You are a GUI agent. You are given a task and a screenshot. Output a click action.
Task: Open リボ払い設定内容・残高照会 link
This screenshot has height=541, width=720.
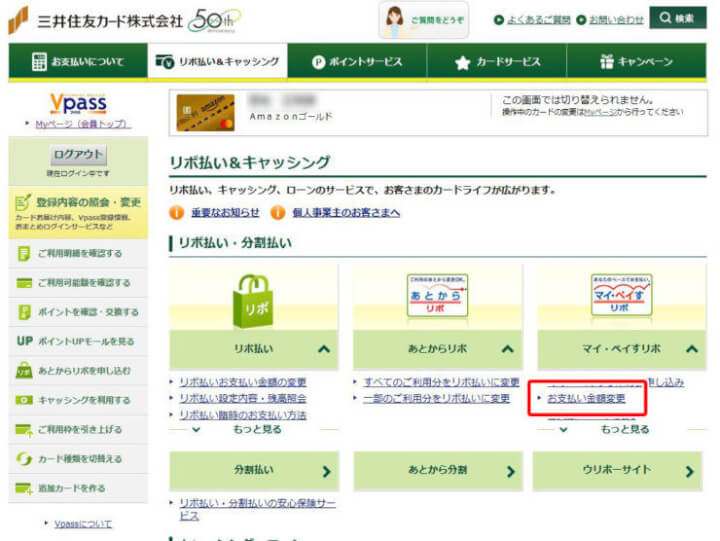point(243,399)
